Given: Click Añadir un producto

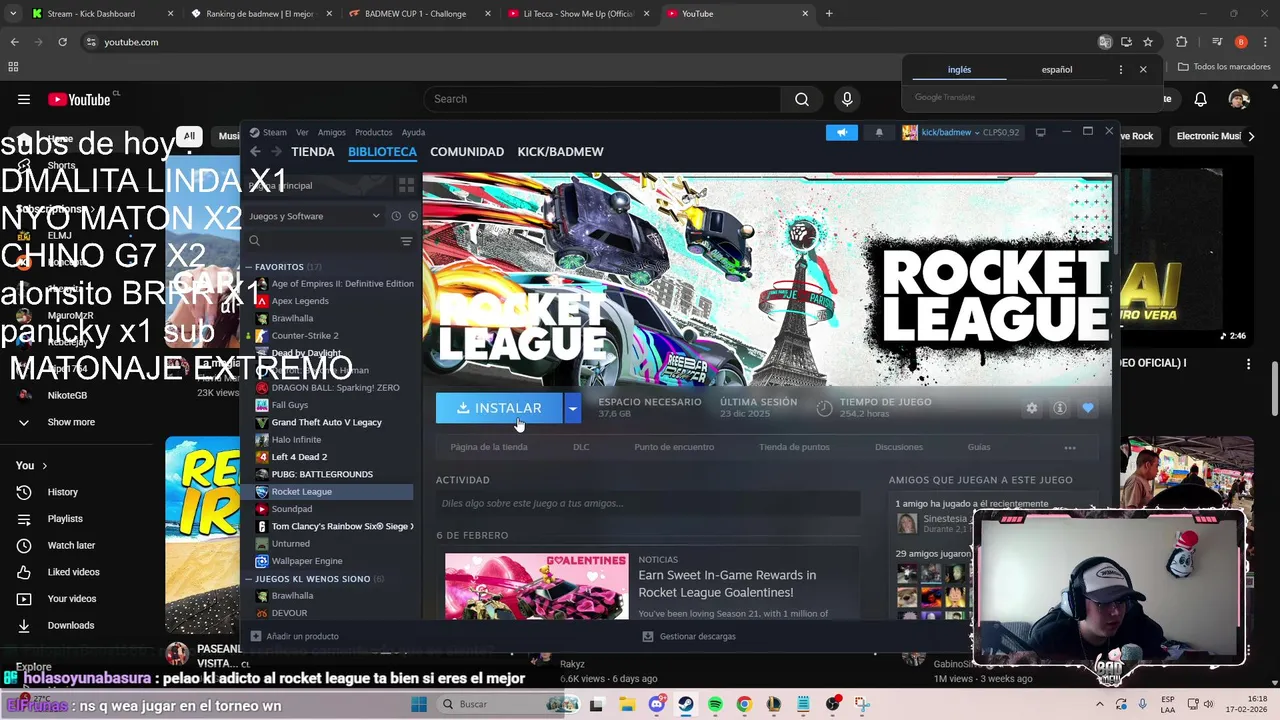Looking at the screenshot, I should (295, 636).
